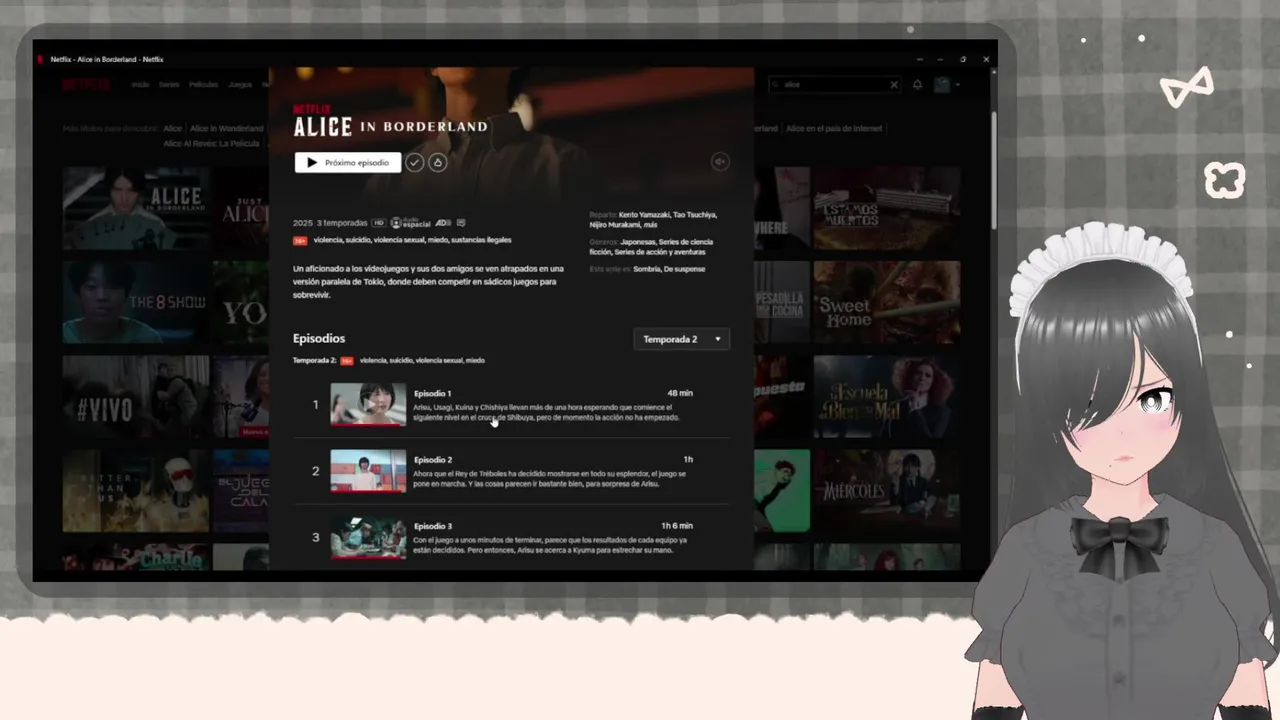Click the Audio espacial badge icon

pos(410,223)
